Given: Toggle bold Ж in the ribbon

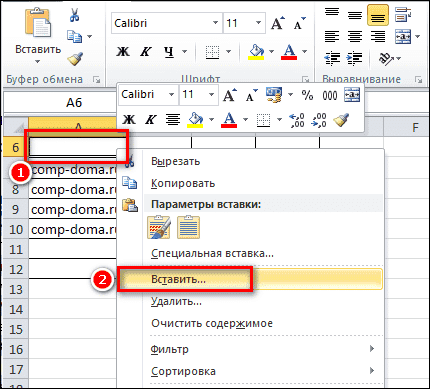Looking at the screenshot, I should tap(123, 51).
